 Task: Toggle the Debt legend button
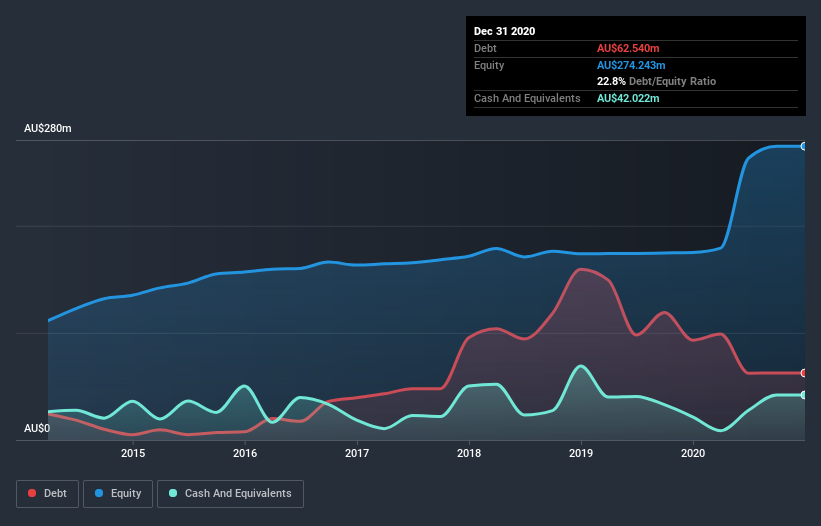coord(48,494)
